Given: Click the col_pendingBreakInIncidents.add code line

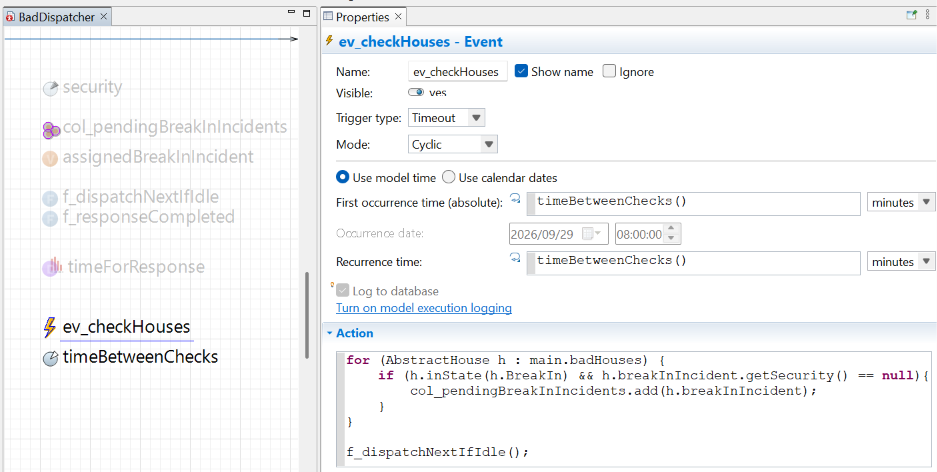Looking at the screenshot, I should point(613,391).
